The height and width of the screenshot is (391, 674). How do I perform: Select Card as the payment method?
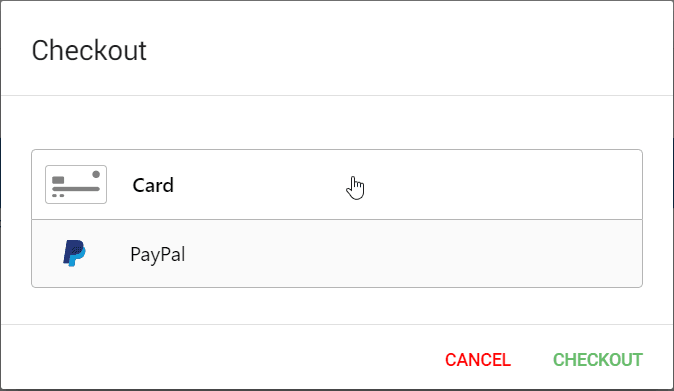tap(337, 185)
